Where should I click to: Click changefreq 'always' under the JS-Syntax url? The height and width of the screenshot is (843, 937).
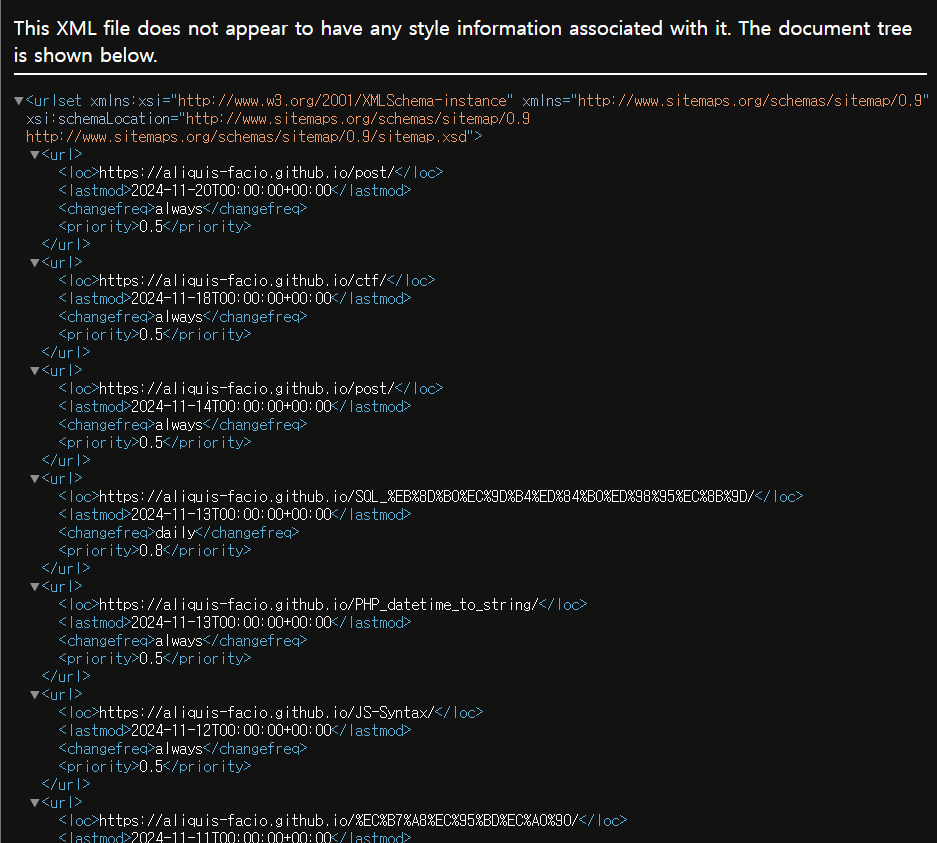tap(183, 749)
